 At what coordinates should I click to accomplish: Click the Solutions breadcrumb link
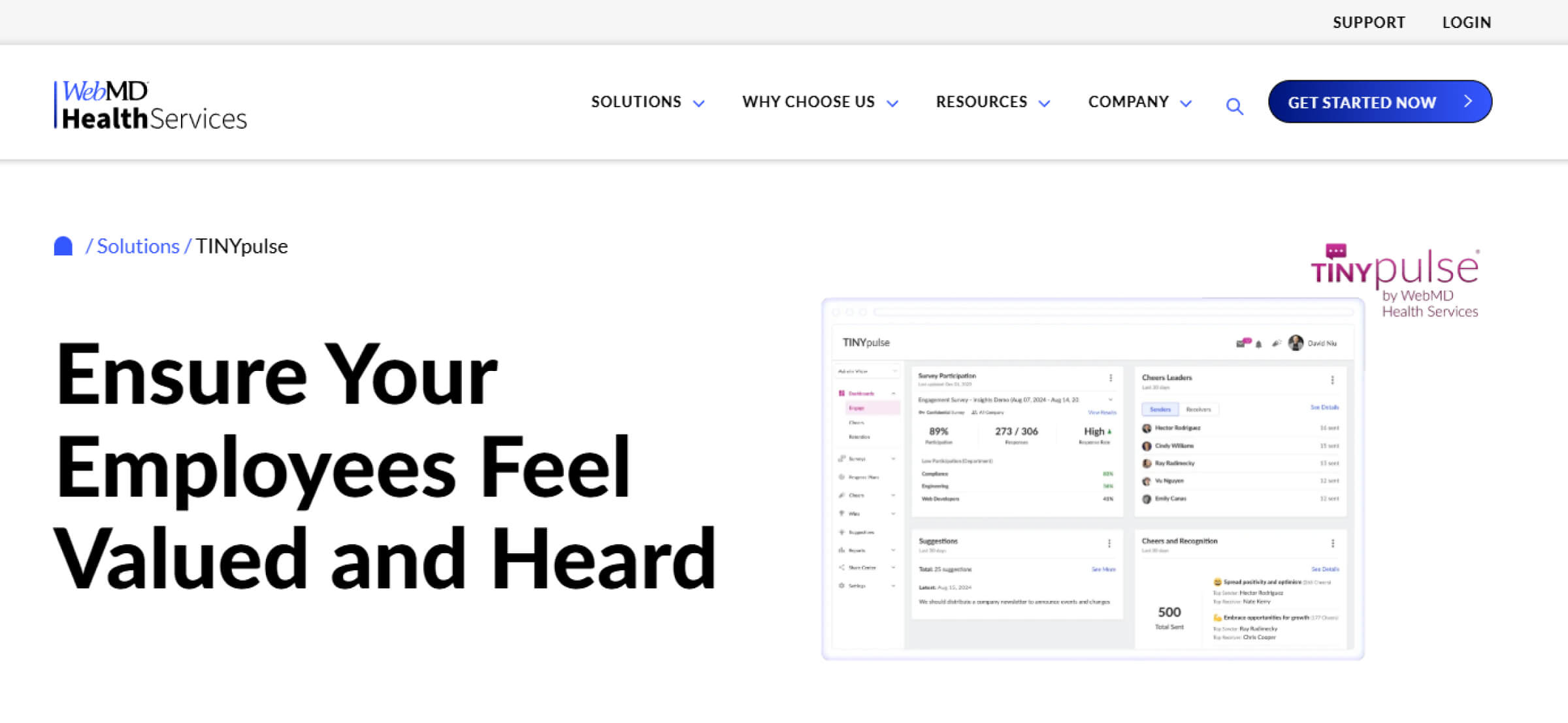(138, 246)
